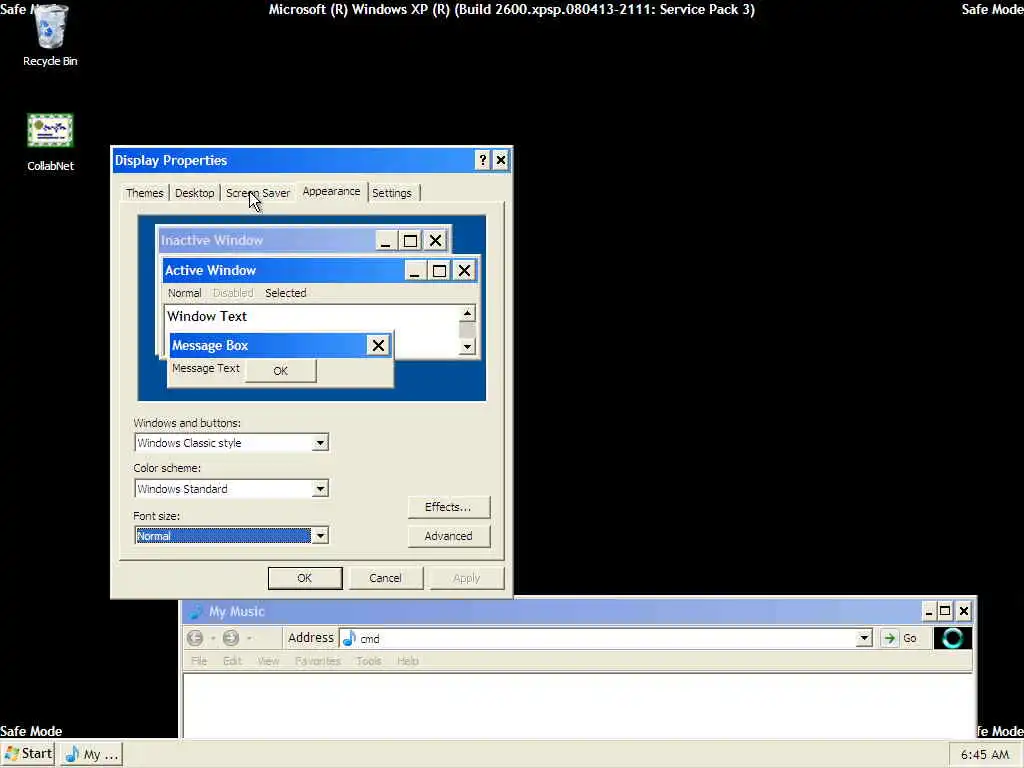The width and height of the screenshot is (1024, 768).
Task: Minimize the My Music window
Action: tap(929, 611)
